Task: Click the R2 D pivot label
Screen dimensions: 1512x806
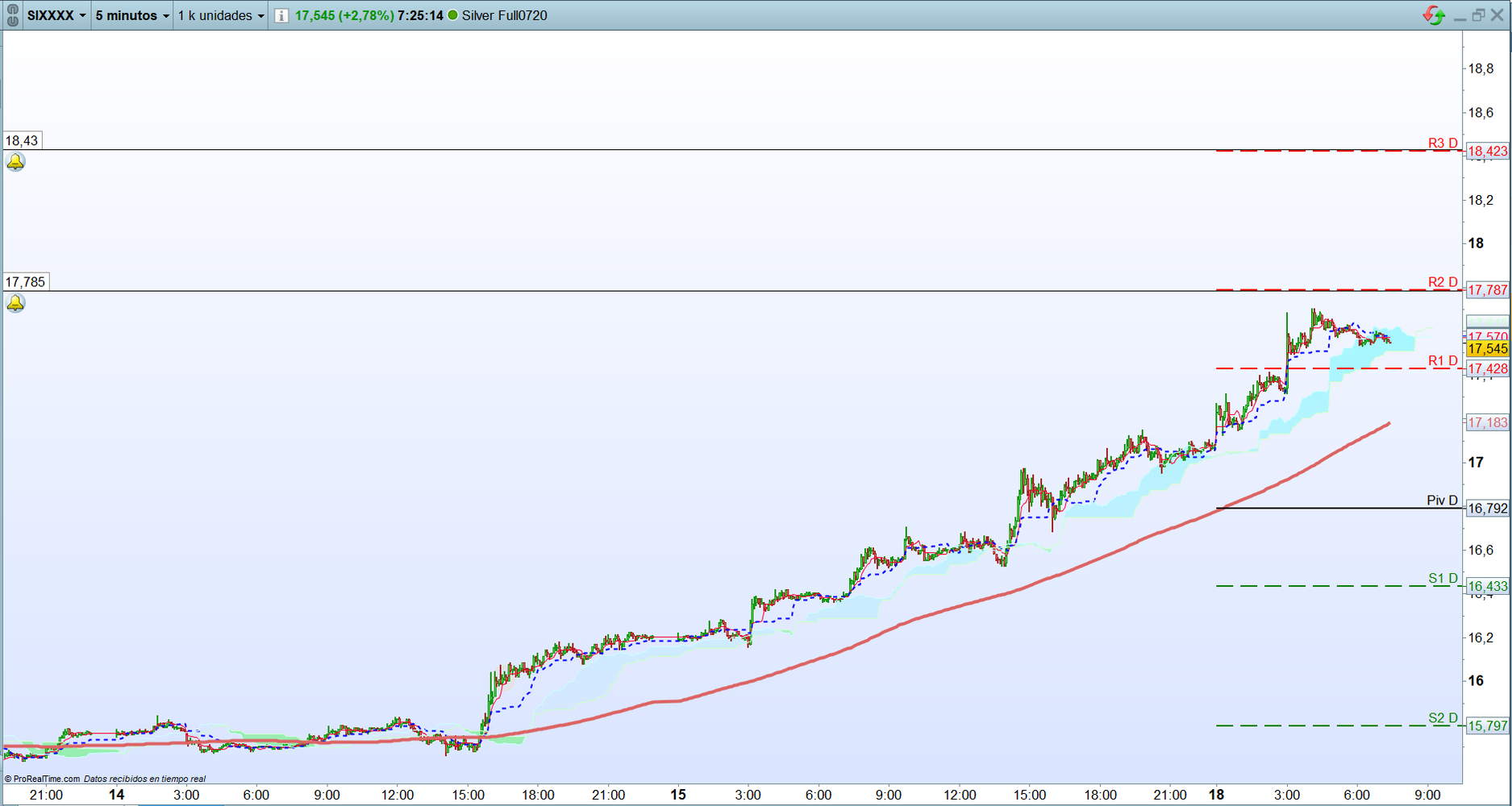Action: pos(1443,281)
